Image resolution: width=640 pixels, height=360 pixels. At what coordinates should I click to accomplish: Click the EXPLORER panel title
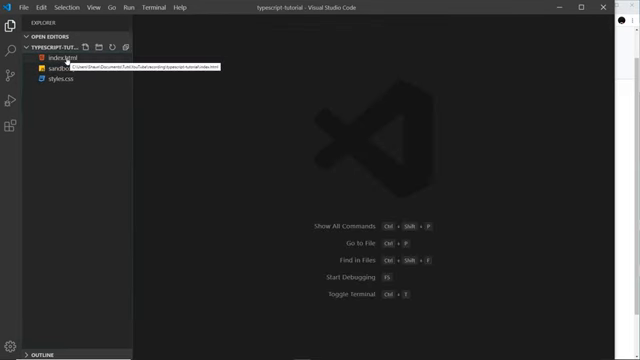point(43,23)
